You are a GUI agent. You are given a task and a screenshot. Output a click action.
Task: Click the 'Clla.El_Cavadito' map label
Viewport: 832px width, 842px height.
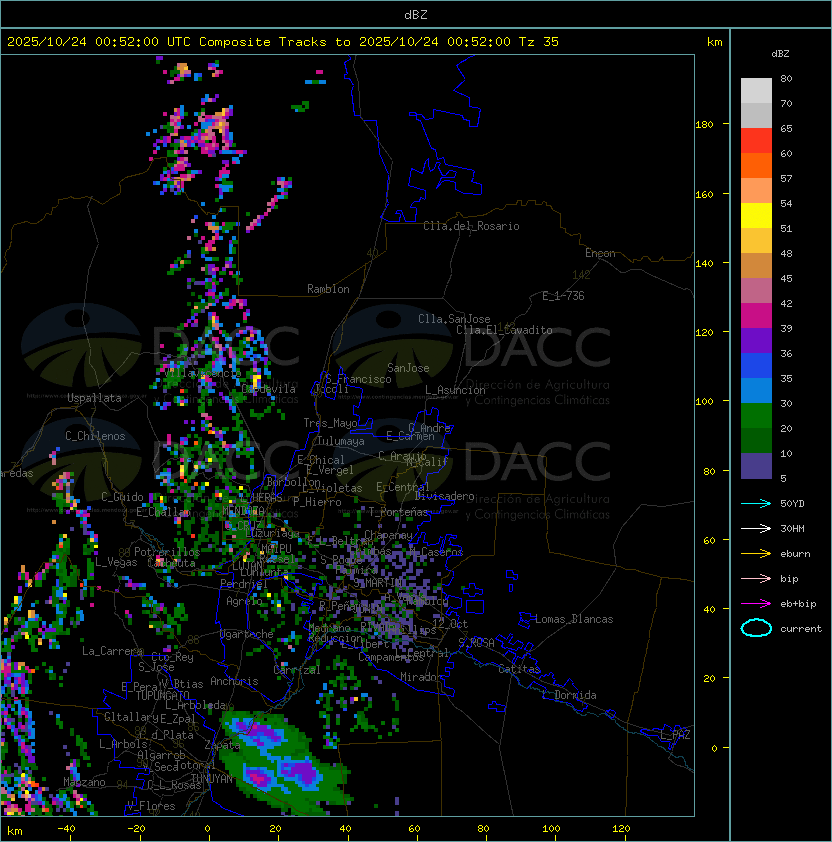(x=504, y=330)
